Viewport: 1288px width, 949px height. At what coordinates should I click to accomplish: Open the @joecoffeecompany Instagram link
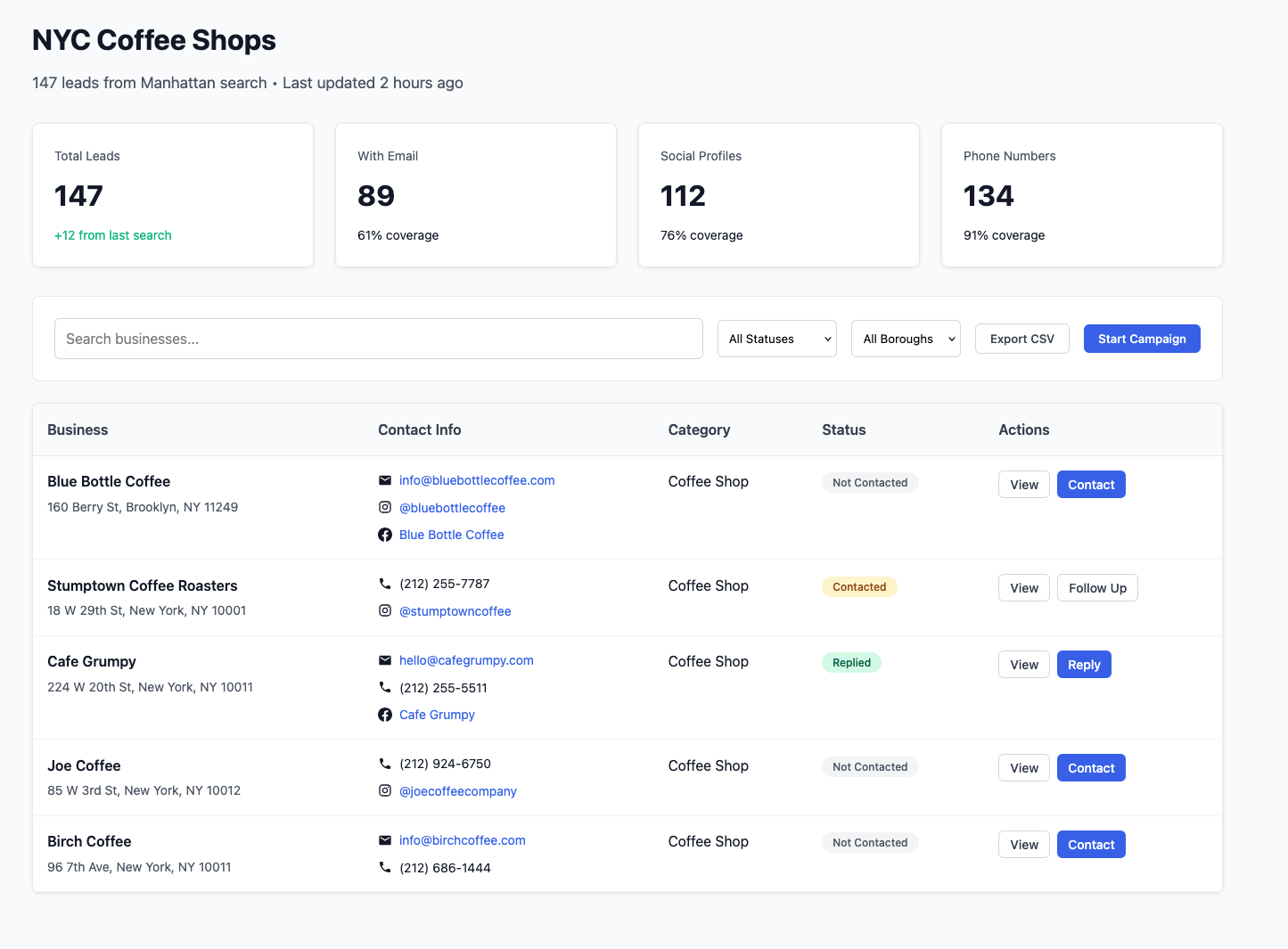pyautogui.click(x=458, y=791)
